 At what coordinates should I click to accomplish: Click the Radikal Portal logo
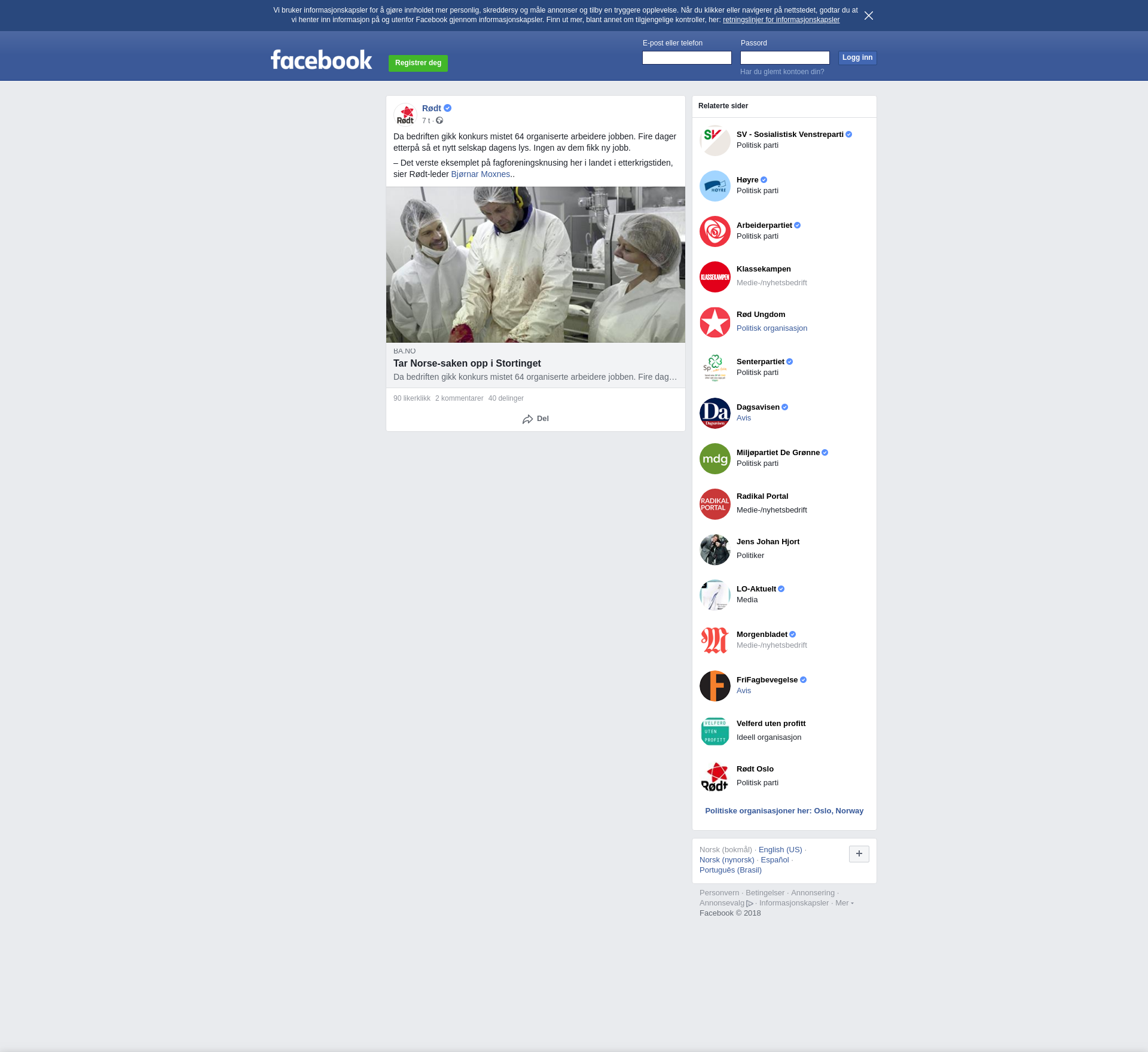coord(715,504)
